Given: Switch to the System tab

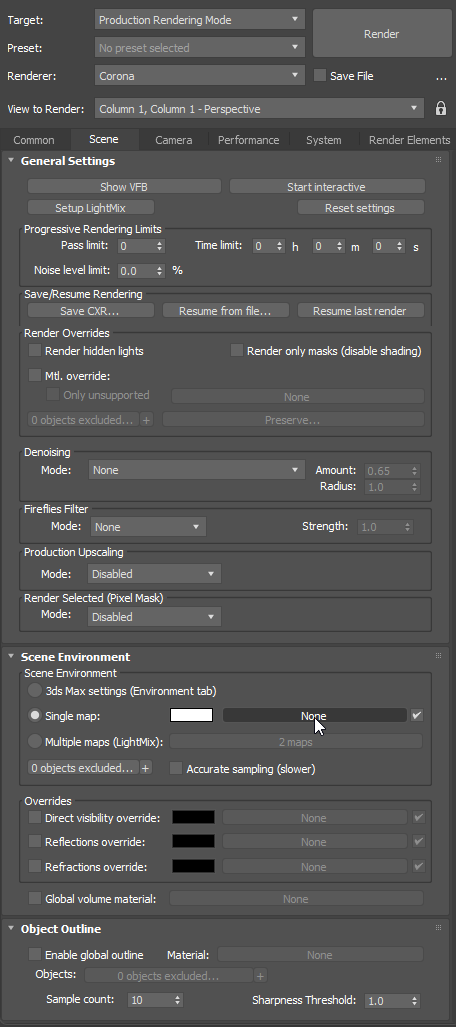Looking at the screenshot, I should click(324, 140).
